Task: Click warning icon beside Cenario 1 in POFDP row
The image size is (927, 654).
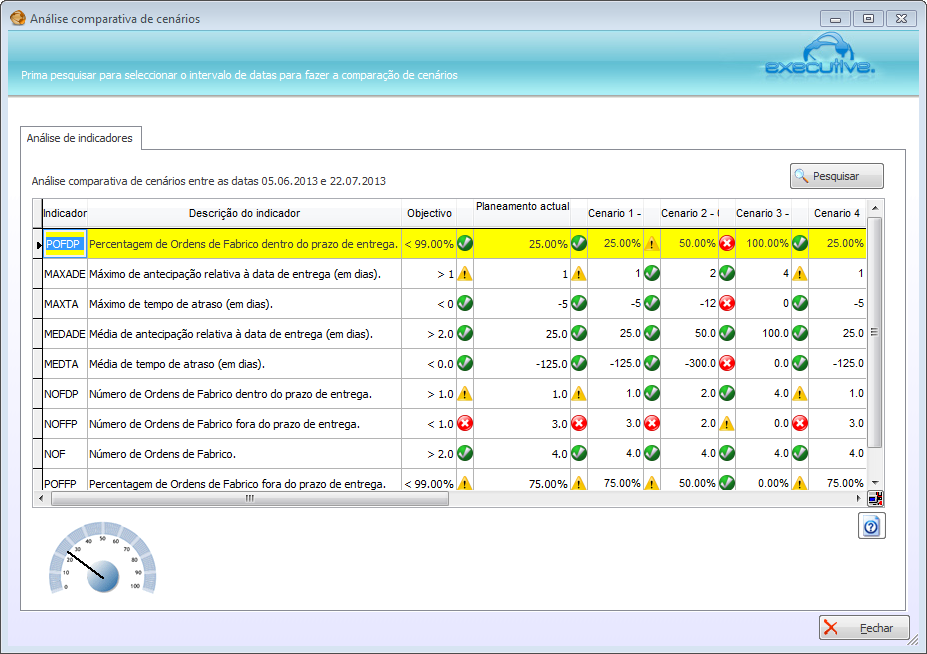Action: coord(652,243)
